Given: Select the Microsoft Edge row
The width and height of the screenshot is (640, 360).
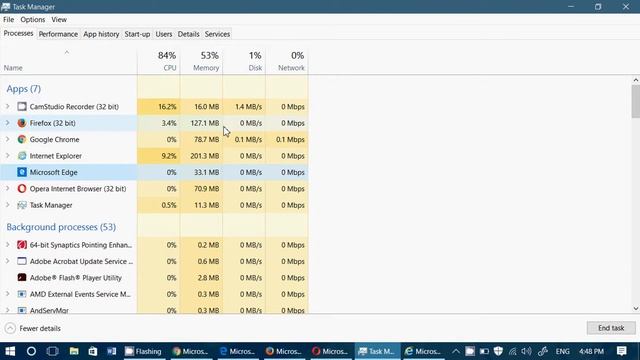Looking at the screenshot, I should point(154,172).
